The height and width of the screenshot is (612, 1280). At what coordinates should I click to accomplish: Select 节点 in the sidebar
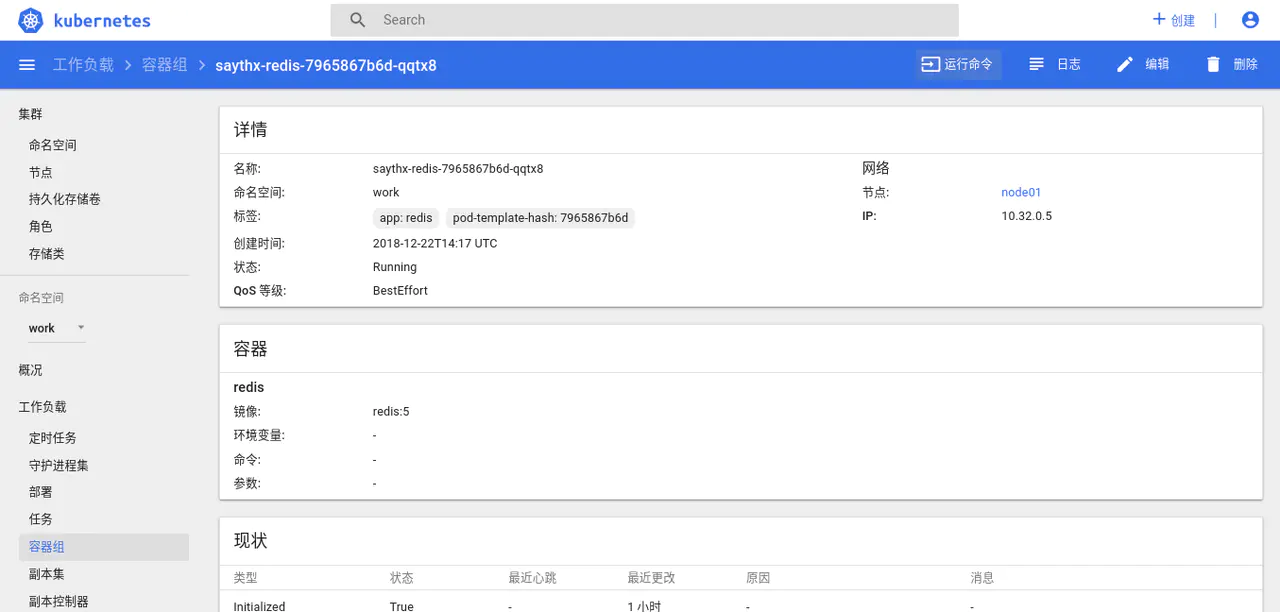tap(41, 172)
